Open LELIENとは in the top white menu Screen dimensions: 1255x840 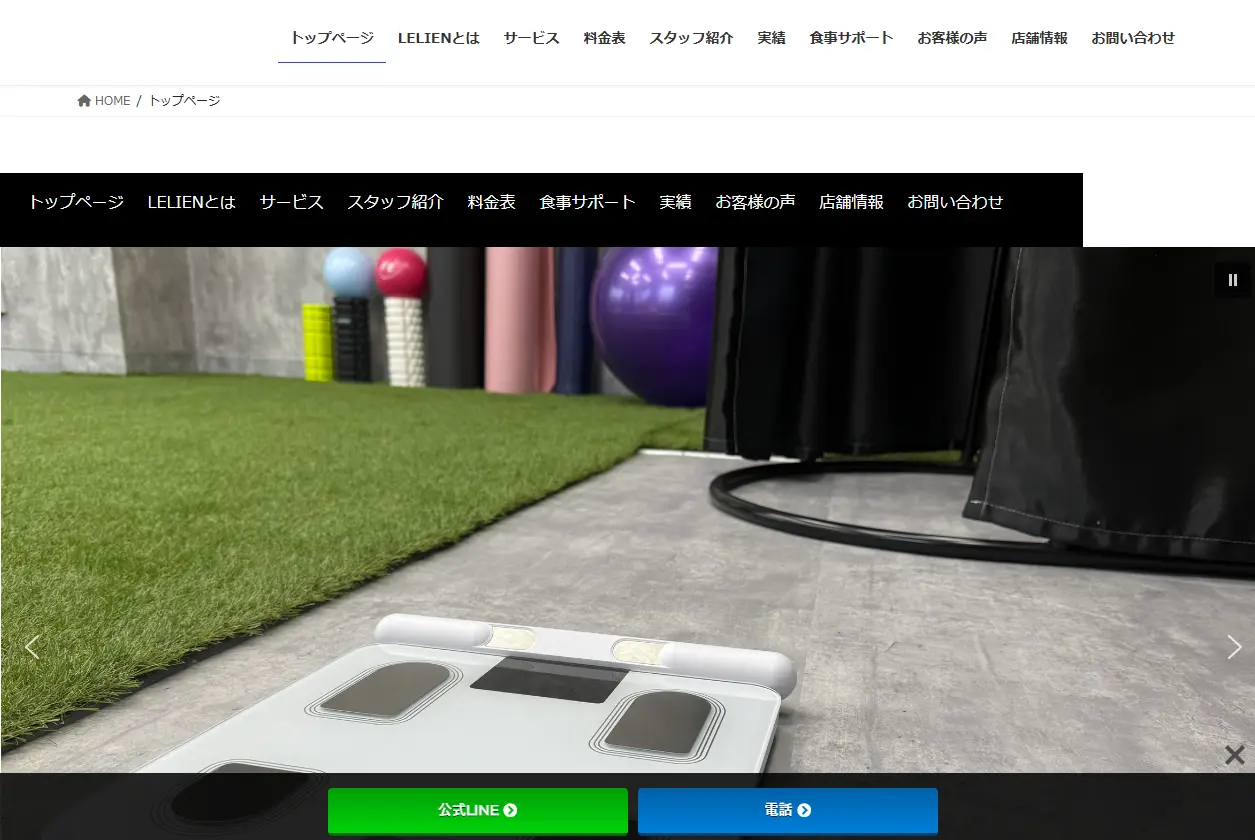[x=439, y=38]
